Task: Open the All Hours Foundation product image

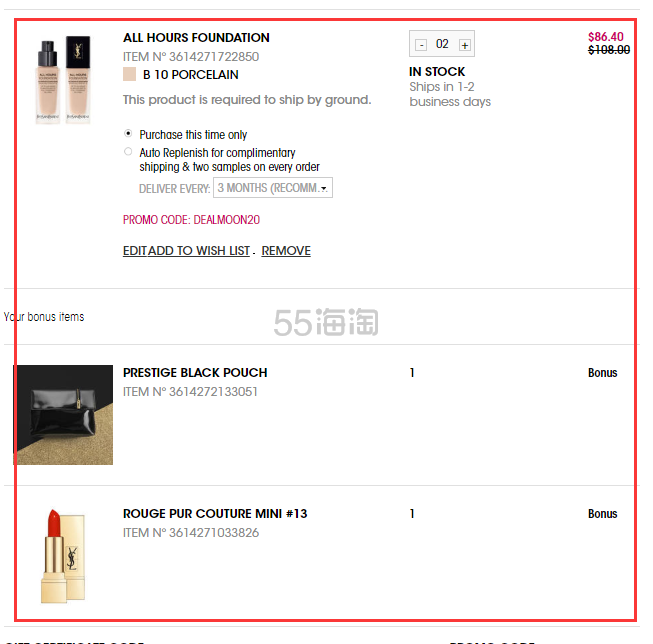Action: tap(63, 79)
